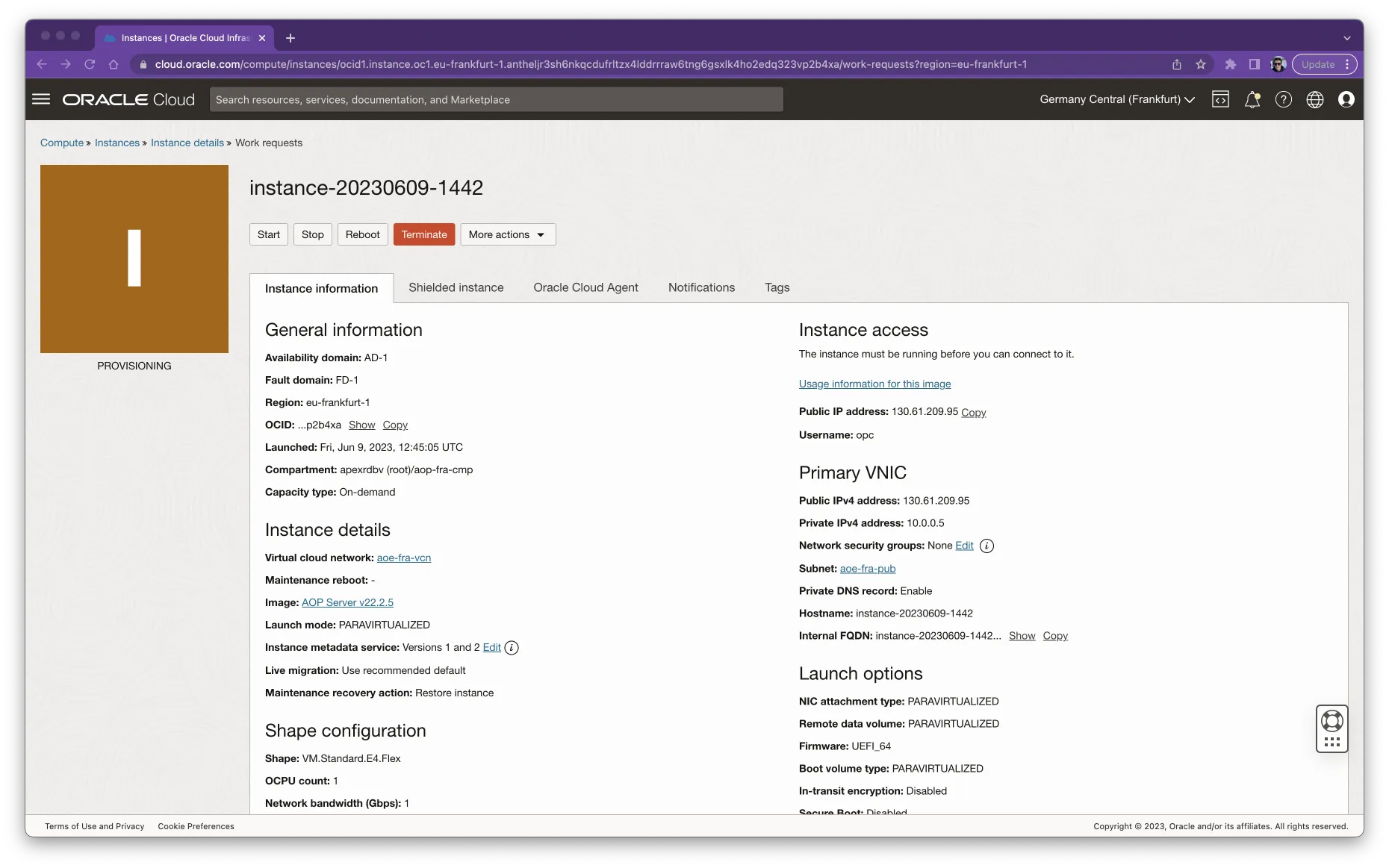Click the Oracle Cloud logo

point(128,99)
